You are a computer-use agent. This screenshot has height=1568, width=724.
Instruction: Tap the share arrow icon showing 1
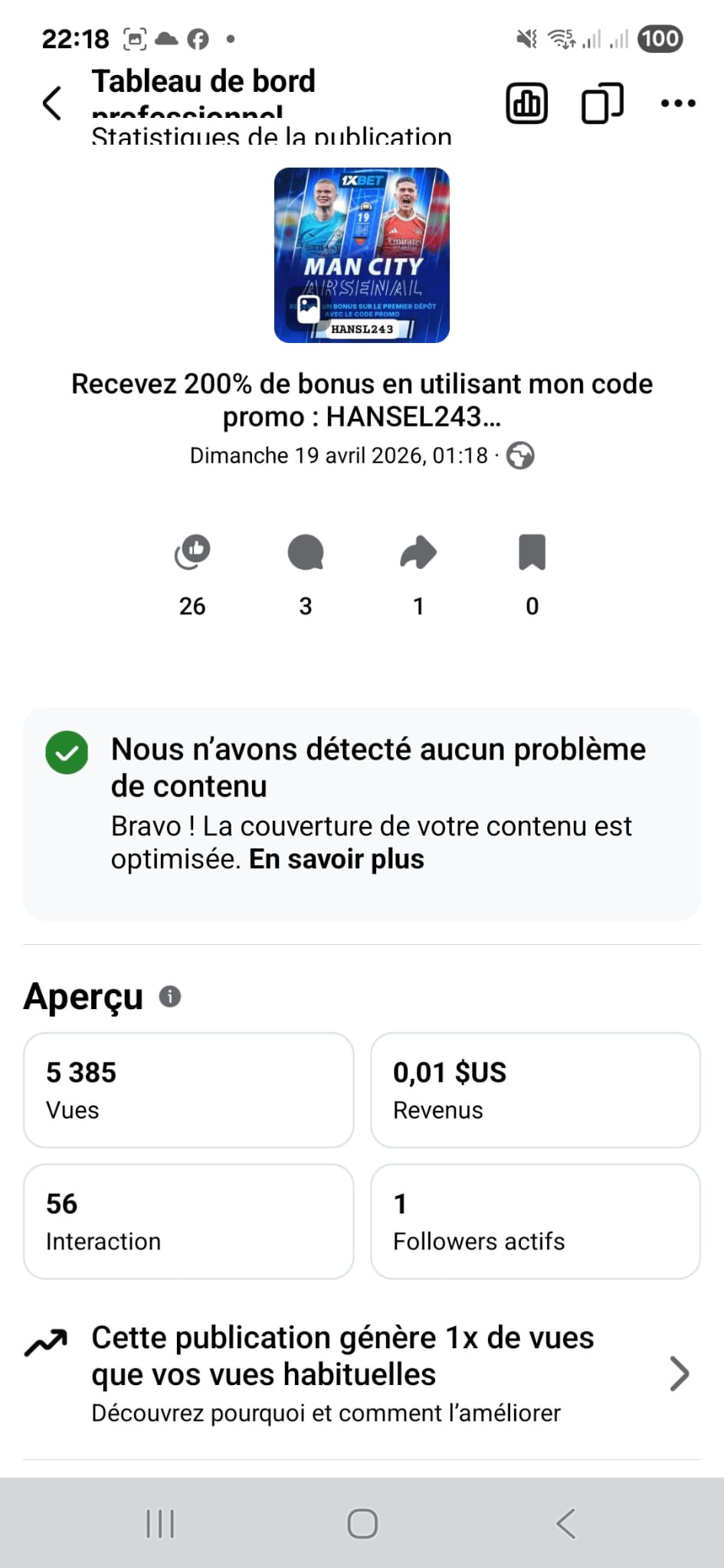[418, 552]
